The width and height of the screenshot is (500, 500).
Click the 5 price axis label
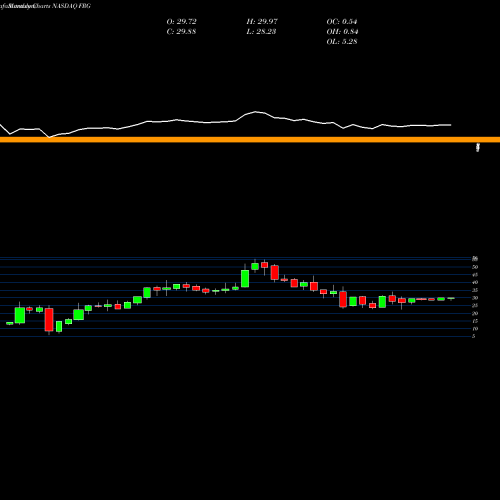[x=474, y=336]
